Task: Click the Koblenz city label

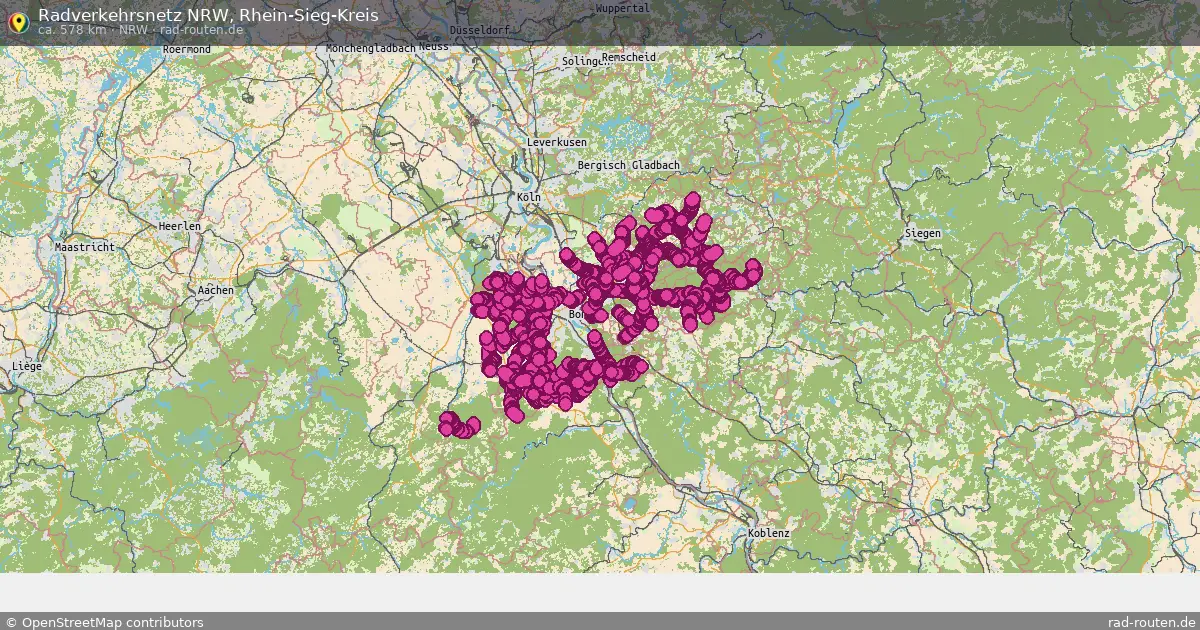Action: point(768,533)
